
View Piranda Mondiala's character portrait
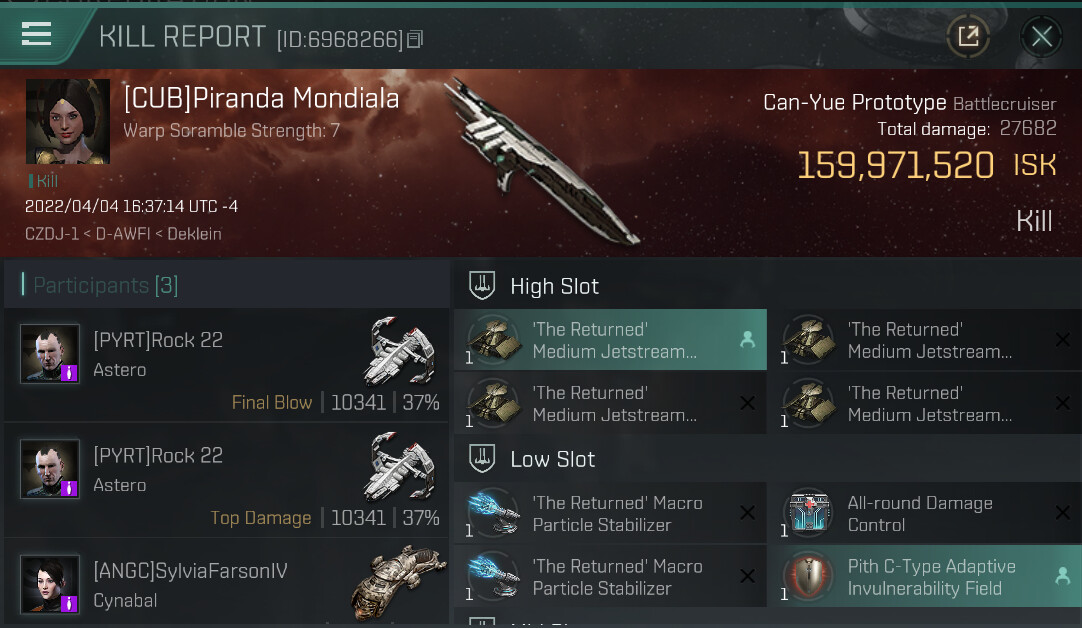(68, 121)
